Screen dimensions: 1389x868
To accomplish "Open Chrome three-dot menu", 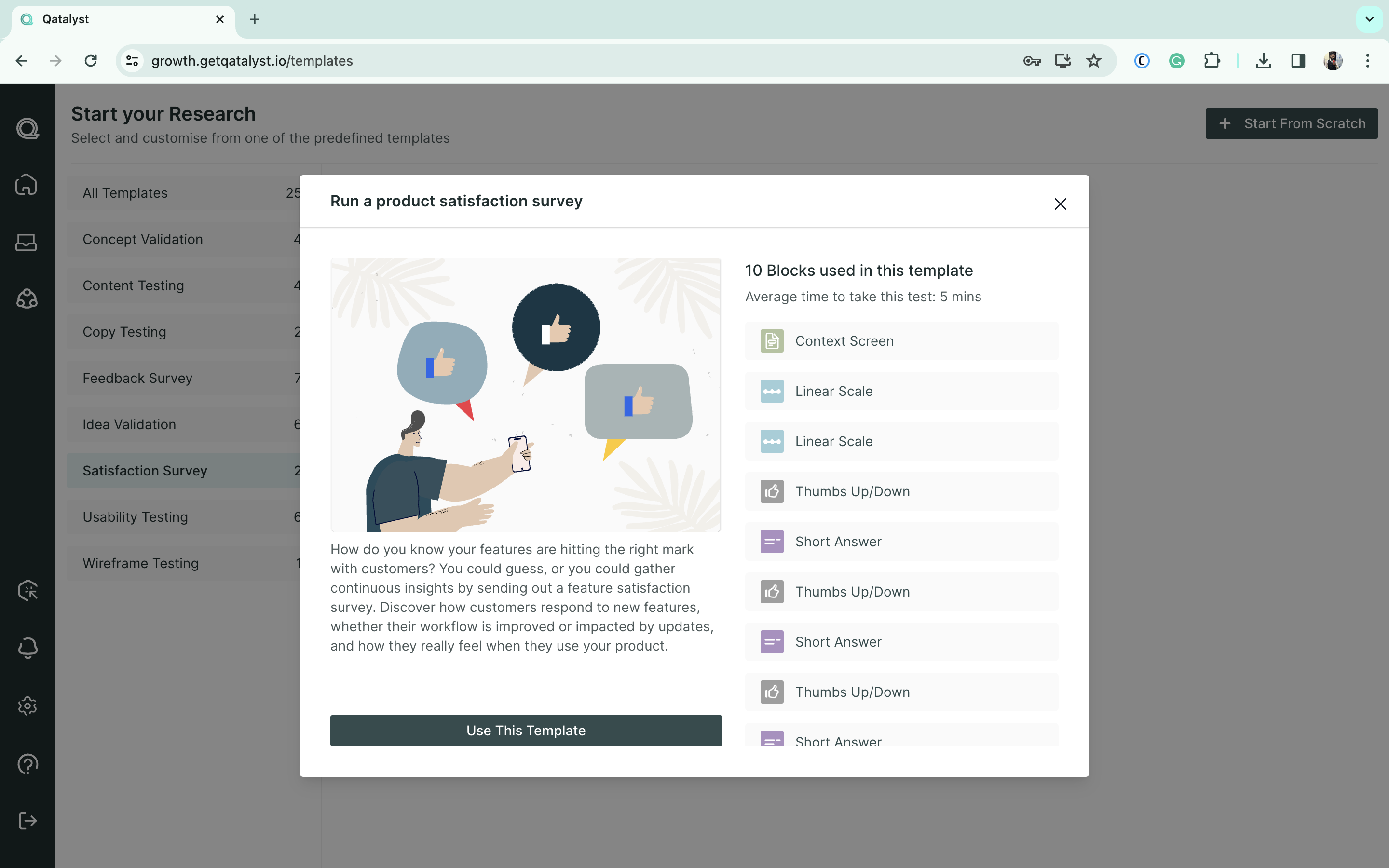I will 1368,61.
